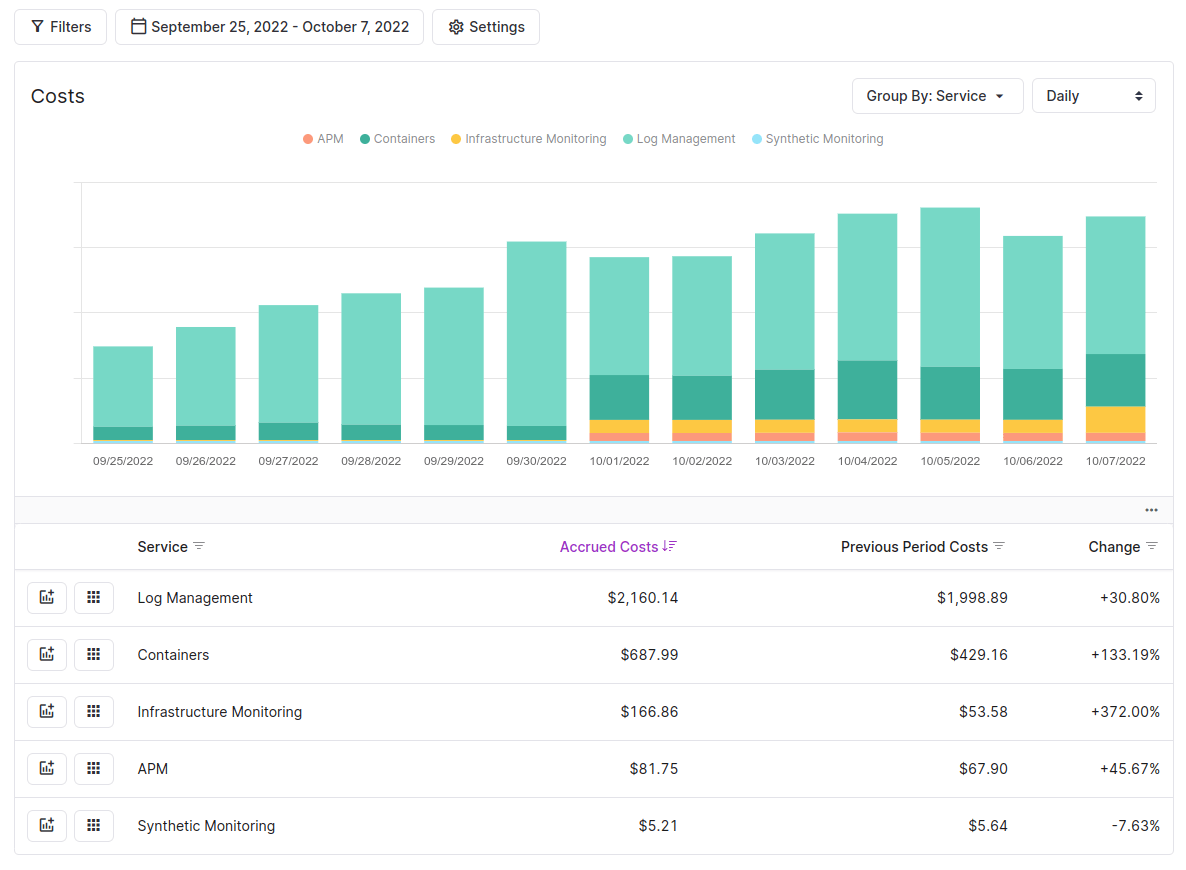This screenshot has width=1186, height=870.
Task: Open the Settings menu
Action: (486, 26)
